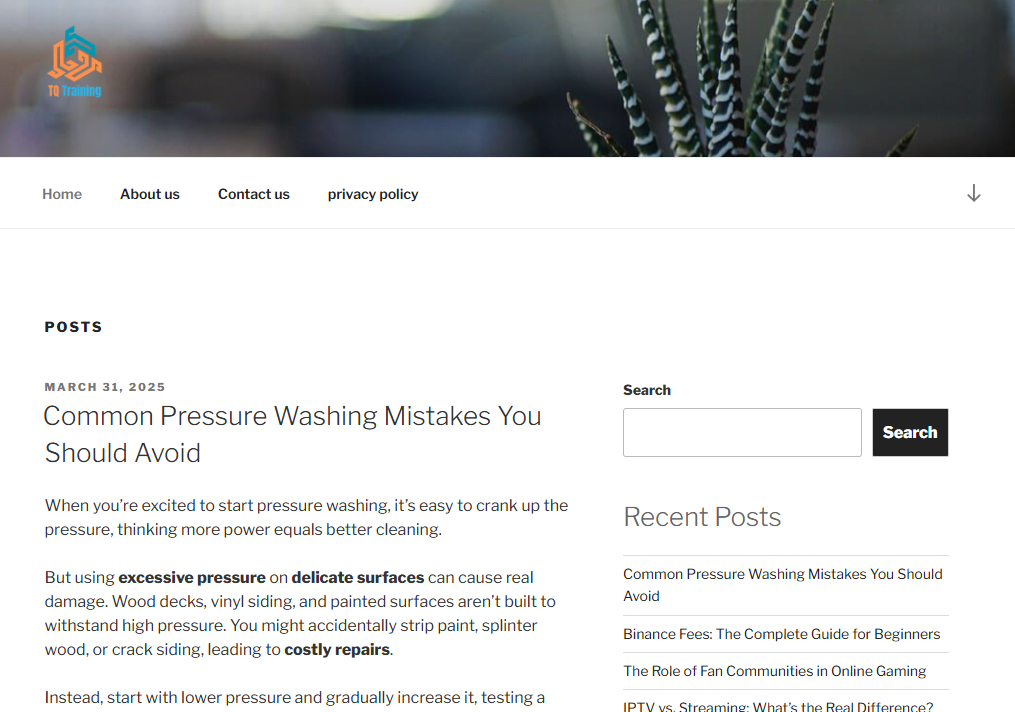Click the POSTS section heading

[x=73, y=327]
